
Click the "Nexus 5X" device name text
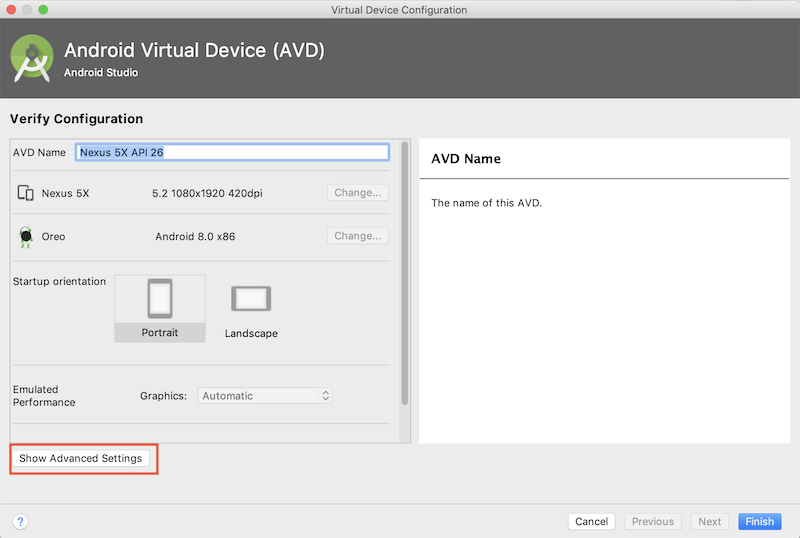pos(65,193)
